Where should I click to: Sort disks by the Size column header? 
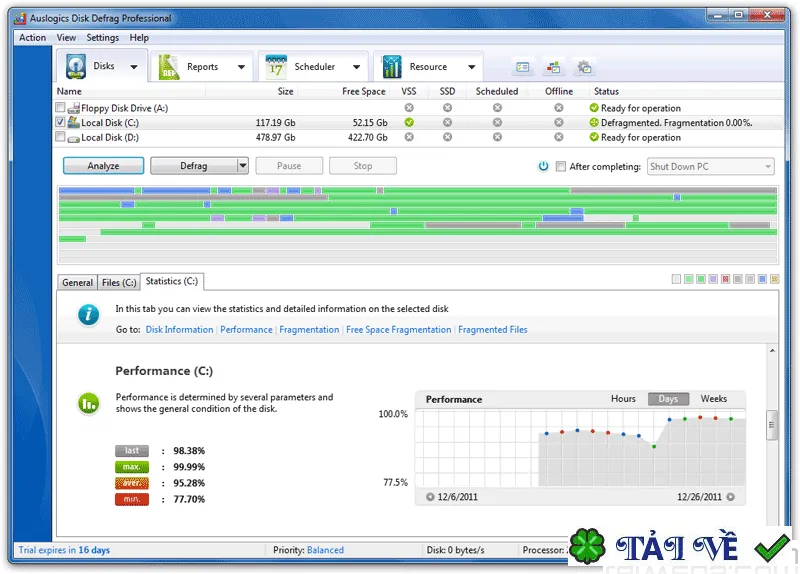point(286,91)
